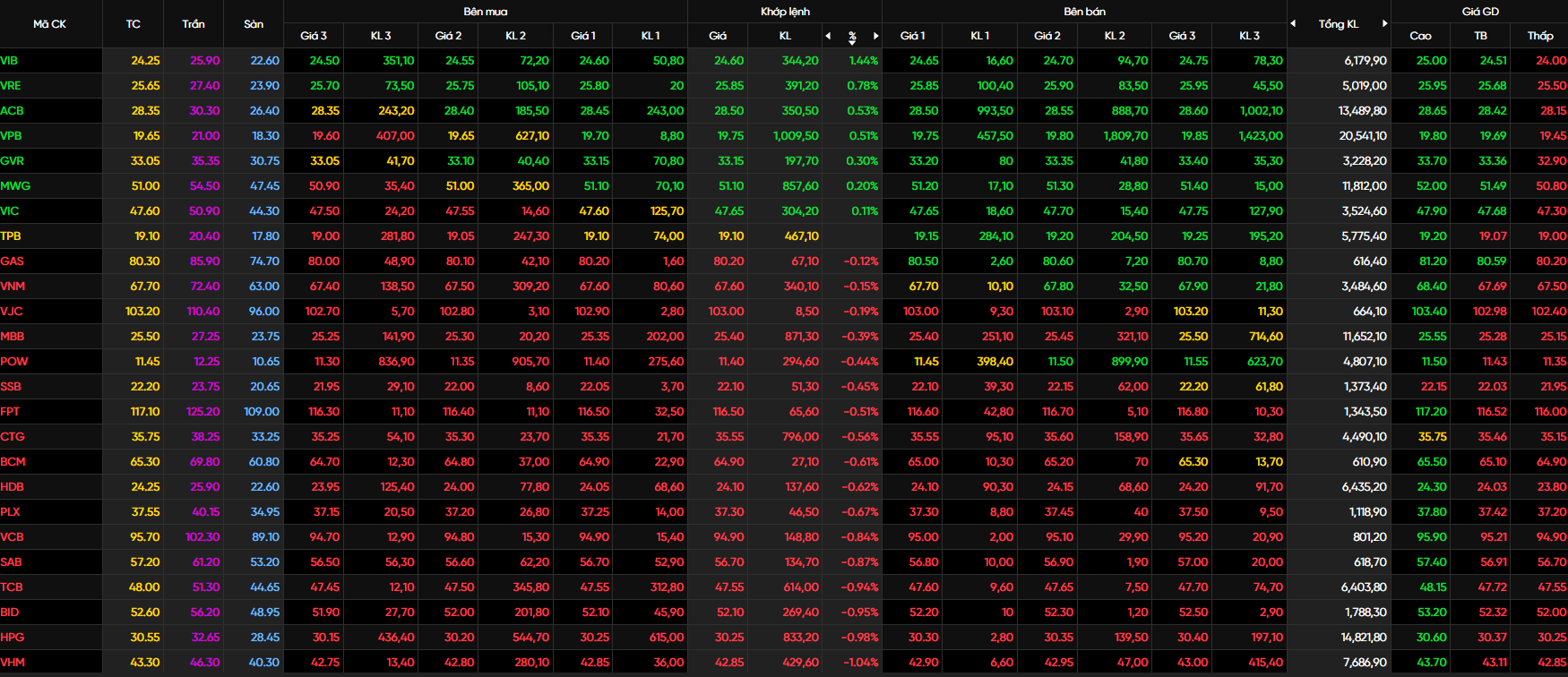Click sort-descending indicator under % header
The height and width of the screenshot is (677, 1568).
[852, 41]
